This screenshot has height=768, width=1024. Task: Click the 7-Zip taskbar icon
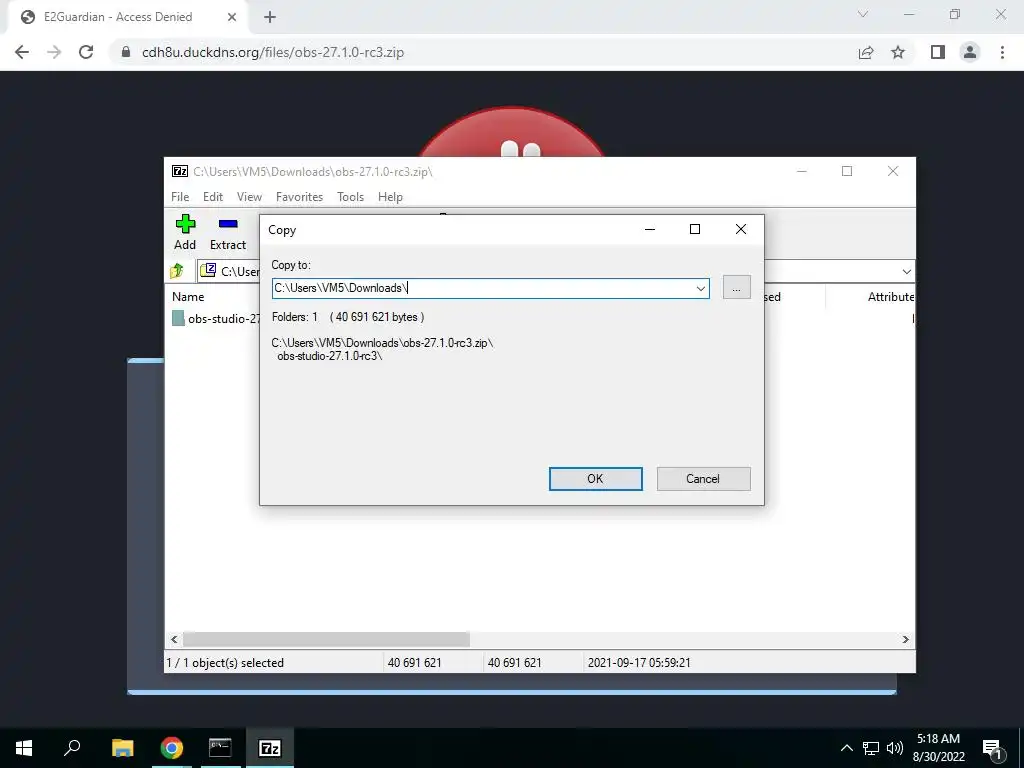(x=270, y=748)
